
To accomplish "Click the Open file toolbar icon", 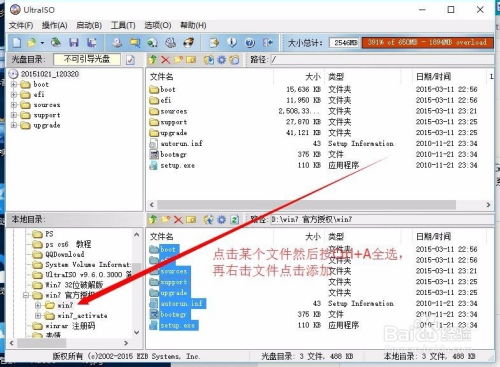I will pyautogui.click(x=32, y=43).
